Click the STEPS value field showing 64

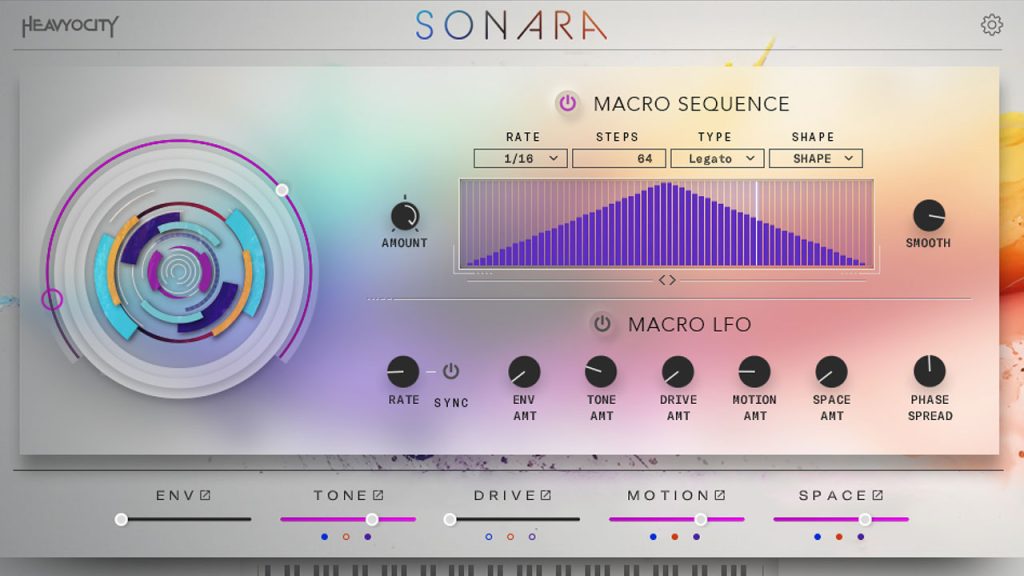point(618,158)
